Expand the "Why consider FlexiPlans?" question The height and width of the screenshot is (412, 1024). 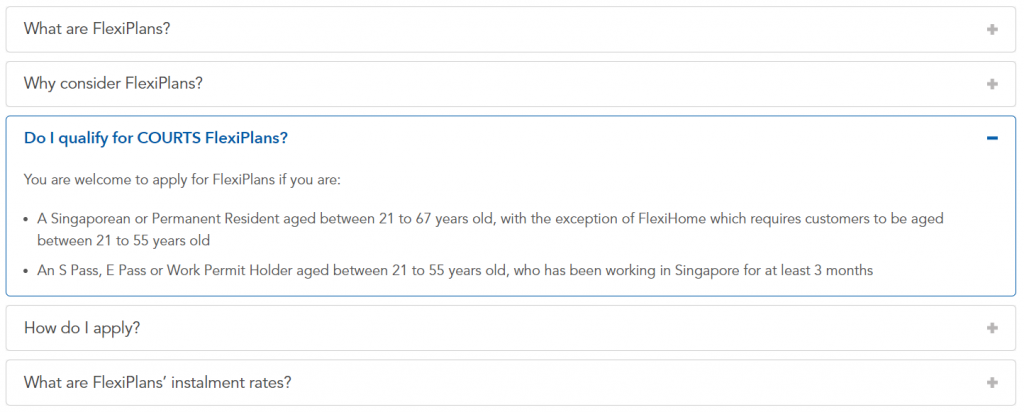click(x=113, y=84)
